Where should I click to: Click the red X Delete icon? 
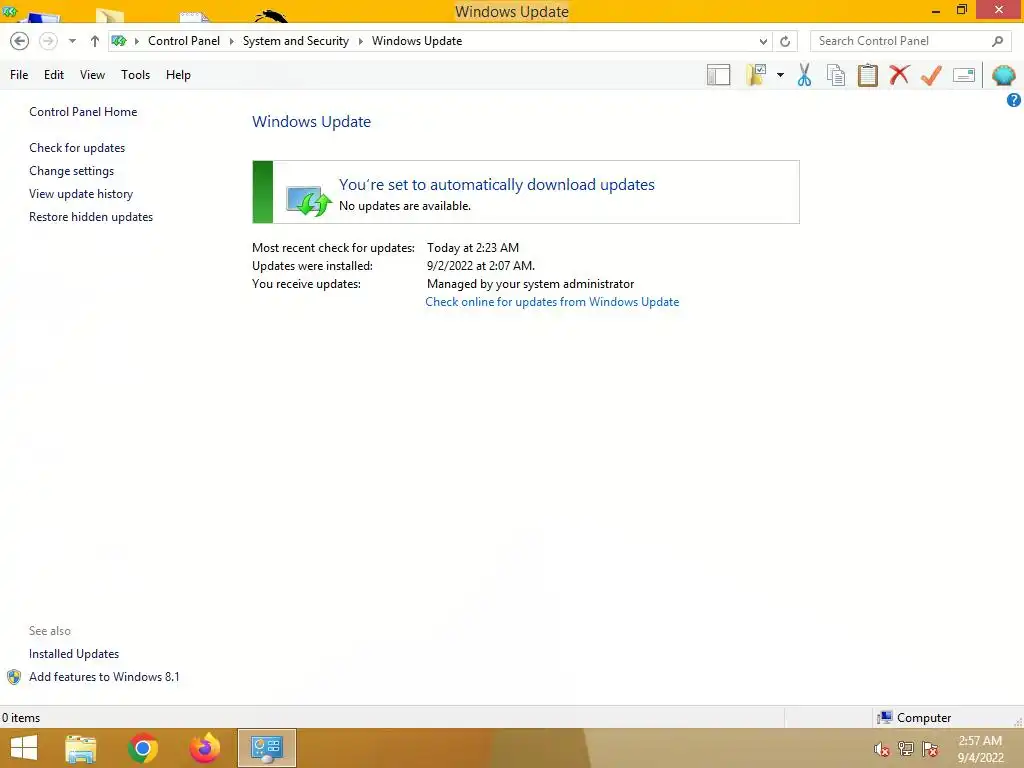coord(899,75)
